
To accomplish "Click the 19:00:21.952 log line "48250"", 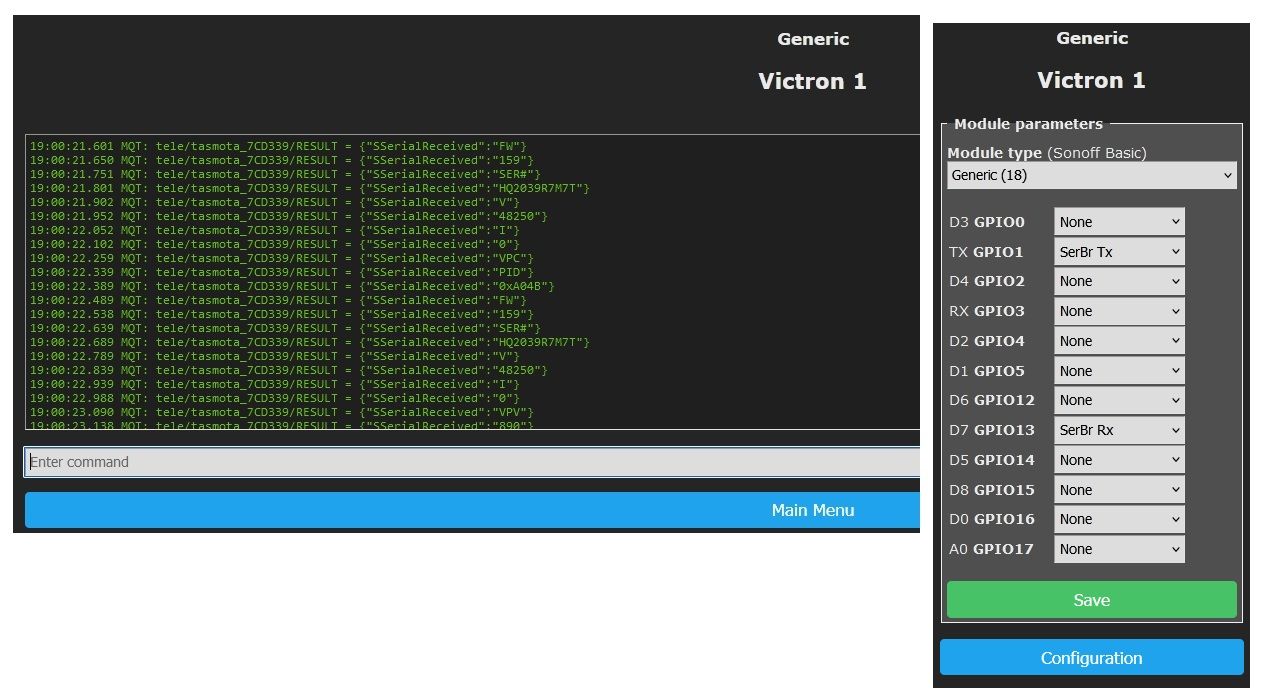I will point(289,216).
